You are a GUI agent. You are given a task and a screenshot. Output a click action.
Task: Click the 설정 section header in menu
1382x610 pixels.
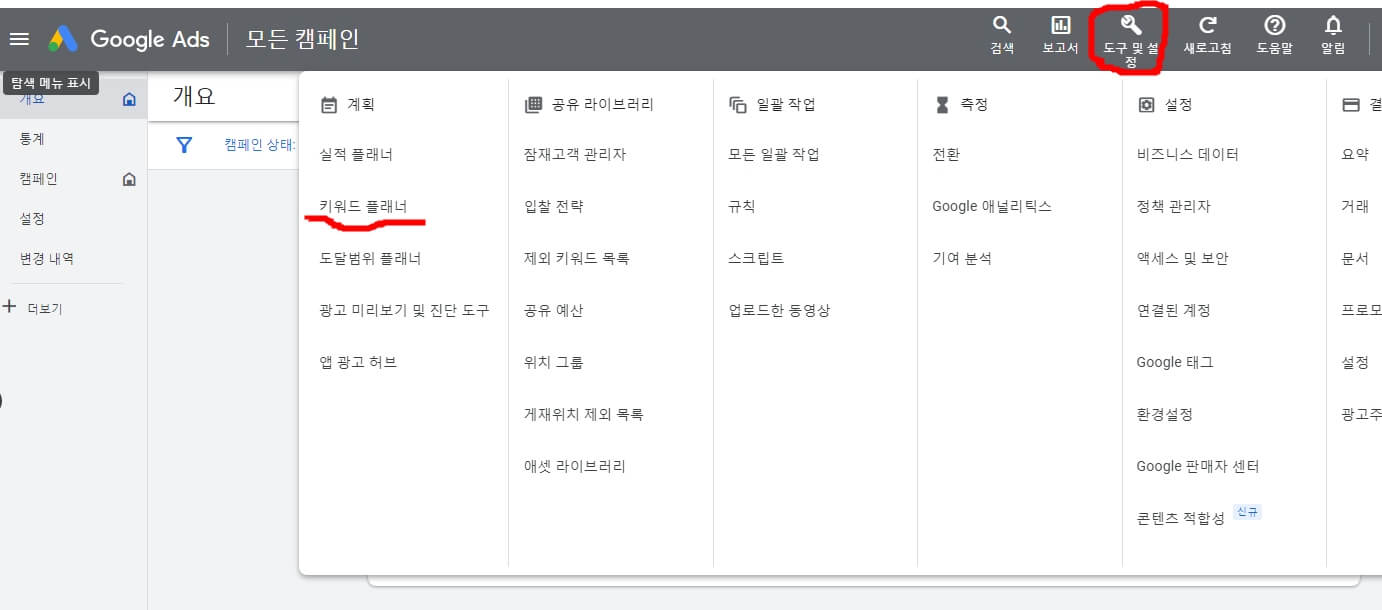pos(1165,104)
